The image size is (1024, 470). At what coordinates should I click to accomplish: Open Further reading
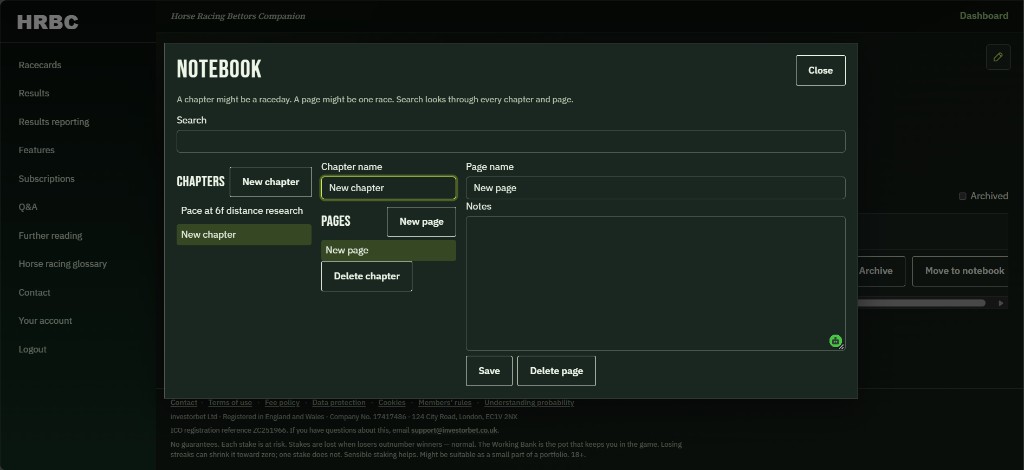pyautogui.click(x=50, y=236)
